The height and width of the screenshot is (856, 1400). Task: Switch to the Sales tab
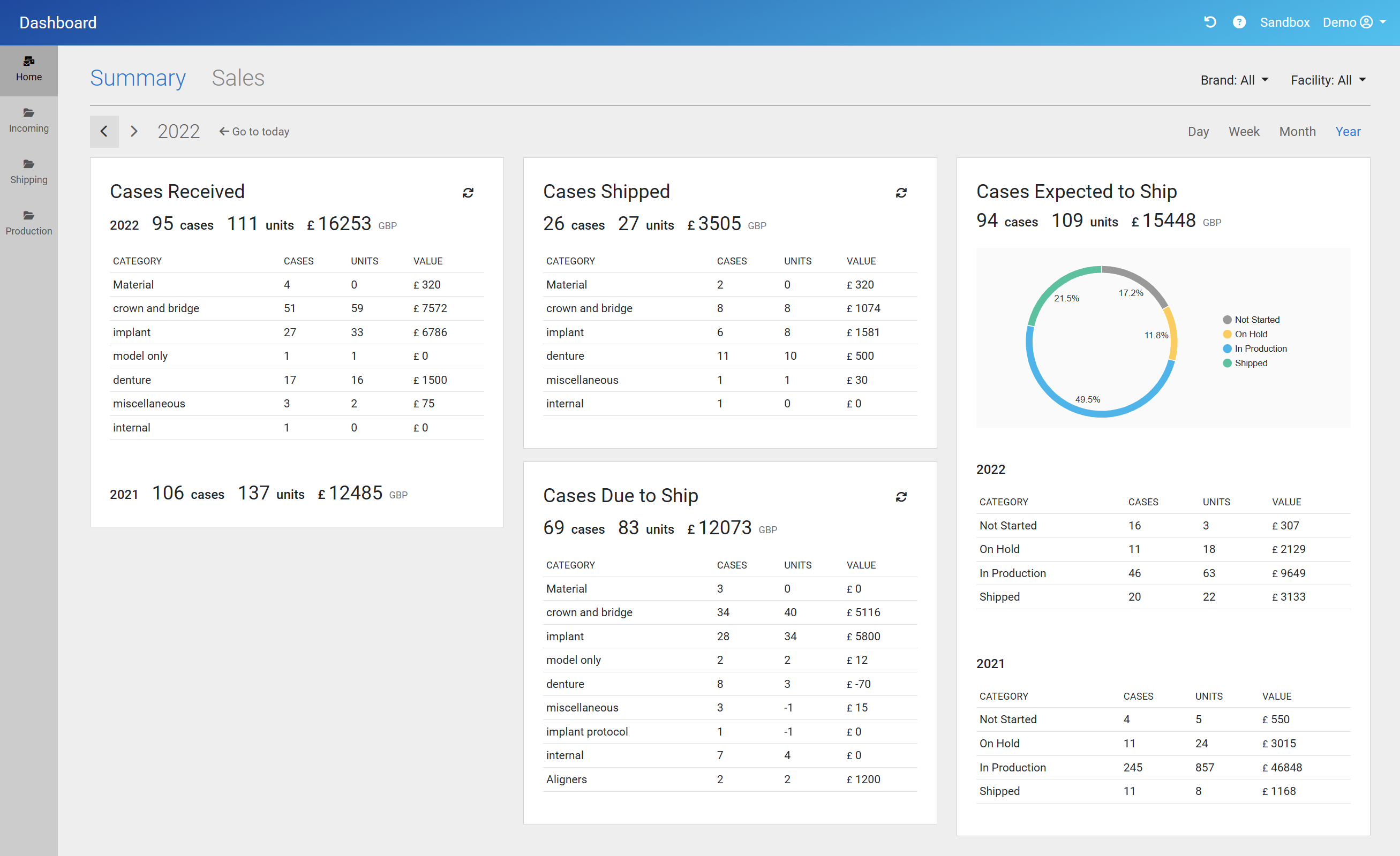237,78
